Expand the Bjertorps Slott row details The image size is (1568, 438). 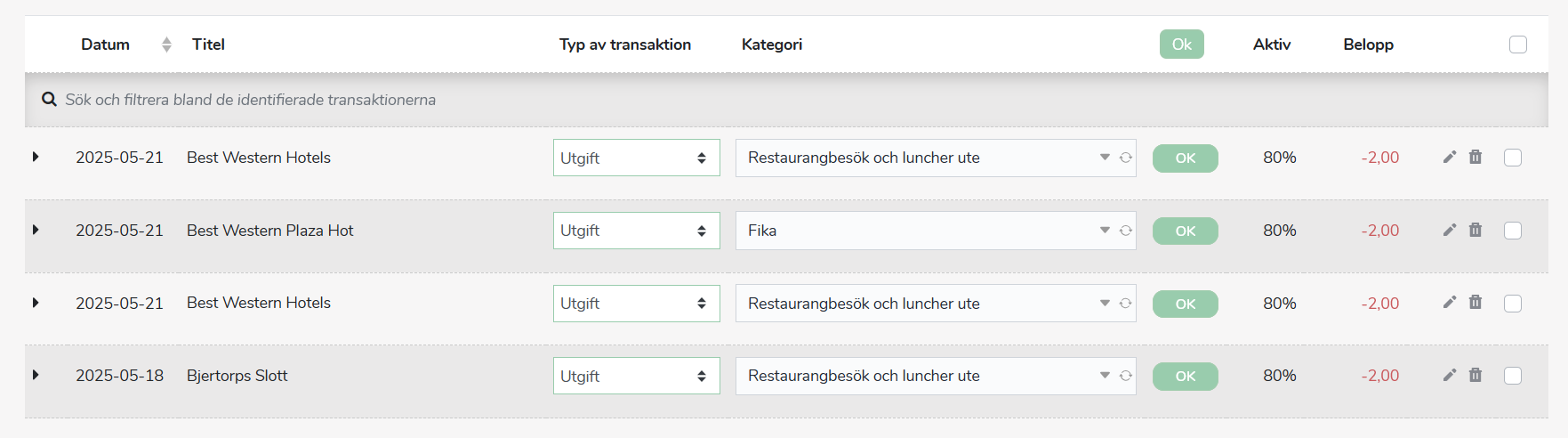36,375
